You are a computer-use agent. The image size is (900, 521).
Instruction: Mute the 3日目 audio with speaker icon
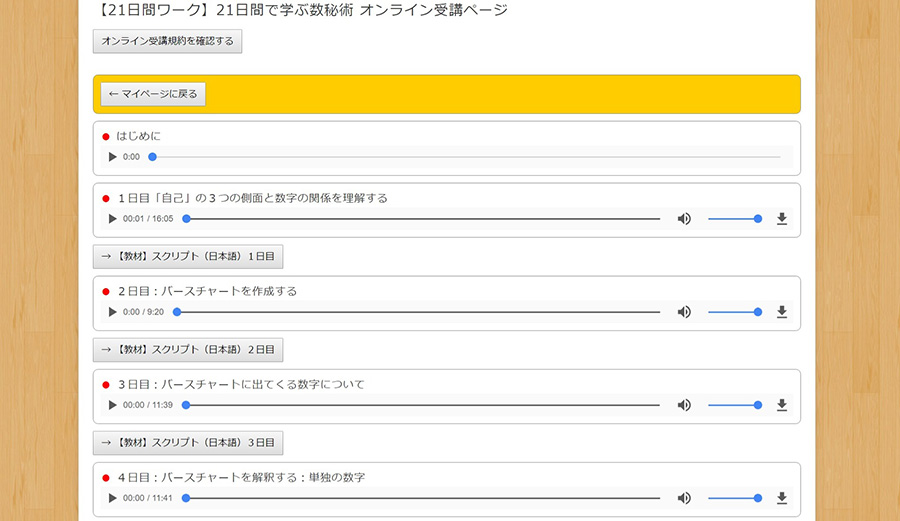[684, 405]
